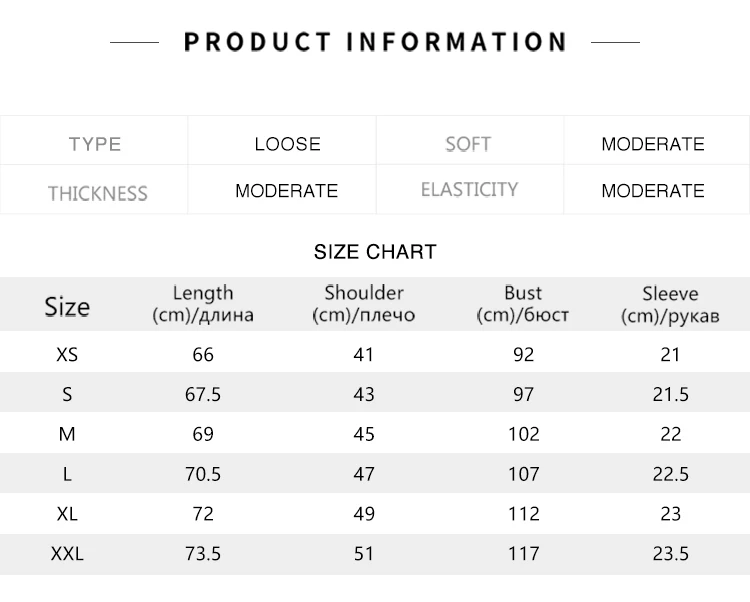Click the SIZE CHART title
750x602 pixels.
(375, 252)
